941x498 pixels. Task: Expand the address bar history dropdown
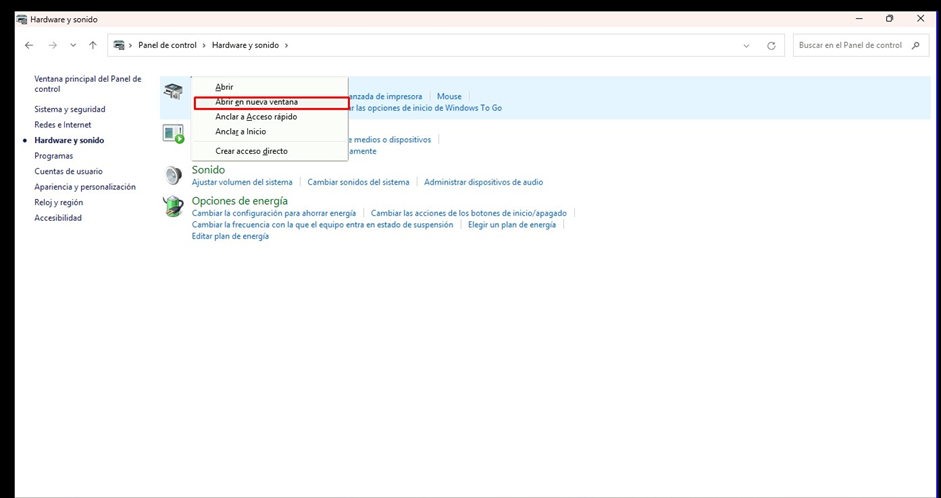746,45
